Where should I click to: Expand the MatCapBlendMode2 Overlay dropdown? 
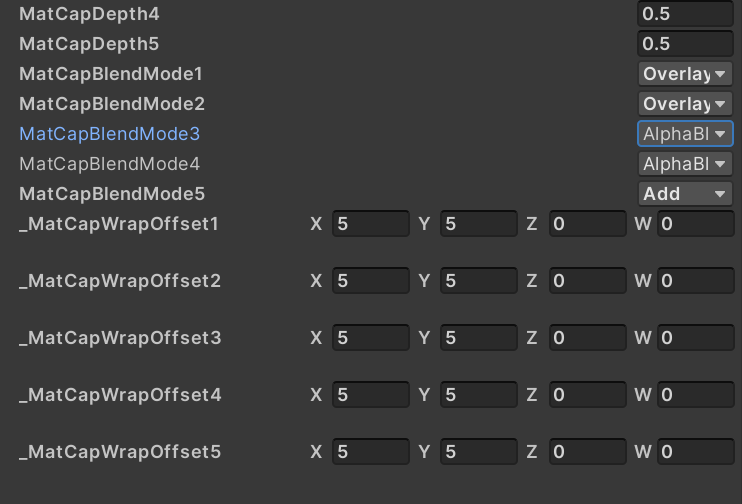(x=685, y=104)
